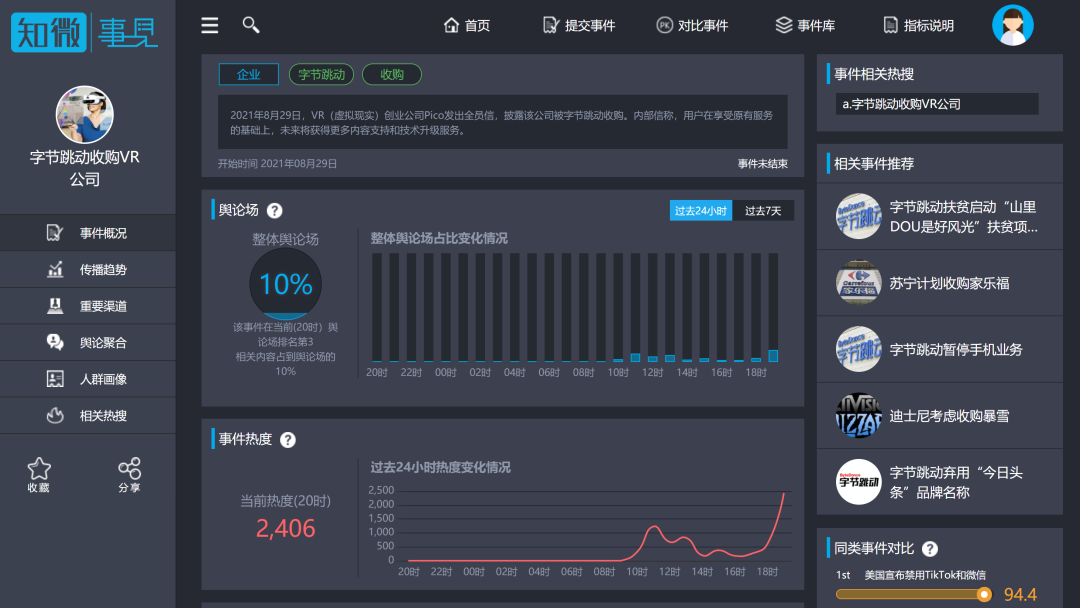Screen dimensions: 1080x608
Task: Click 开始时间 2021年08月29日 text
Action: coord(278,164)
